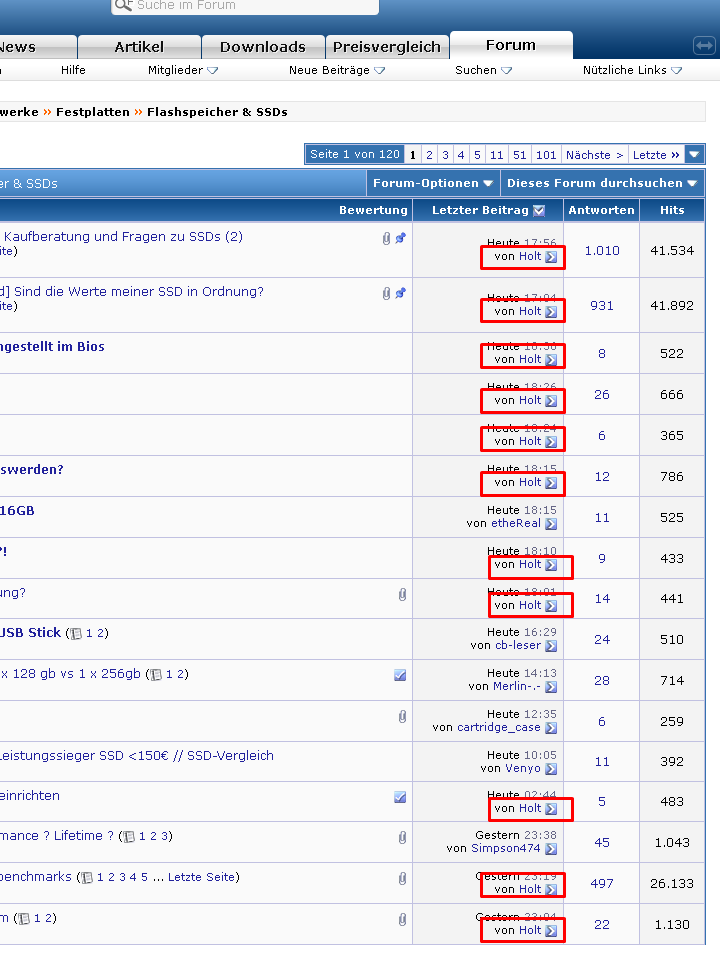The width and height of the screenshot is (720, 960).
Task: Open Festplatten breadcrumb link
Action: click(92, 112)
